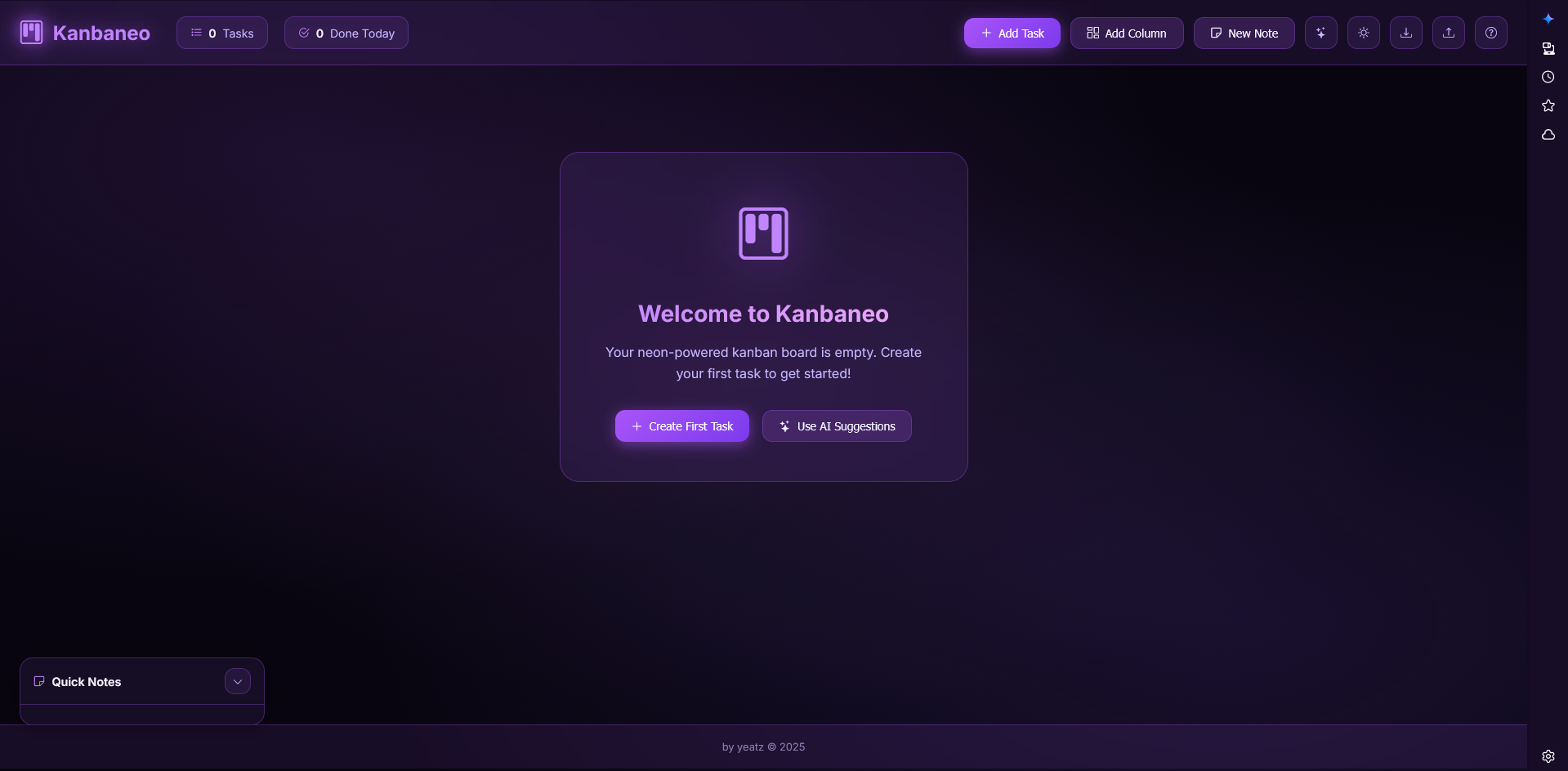Create a note with New Note
The height and width of the screenshot is (771, 1568).
[x=1244, y=33]
